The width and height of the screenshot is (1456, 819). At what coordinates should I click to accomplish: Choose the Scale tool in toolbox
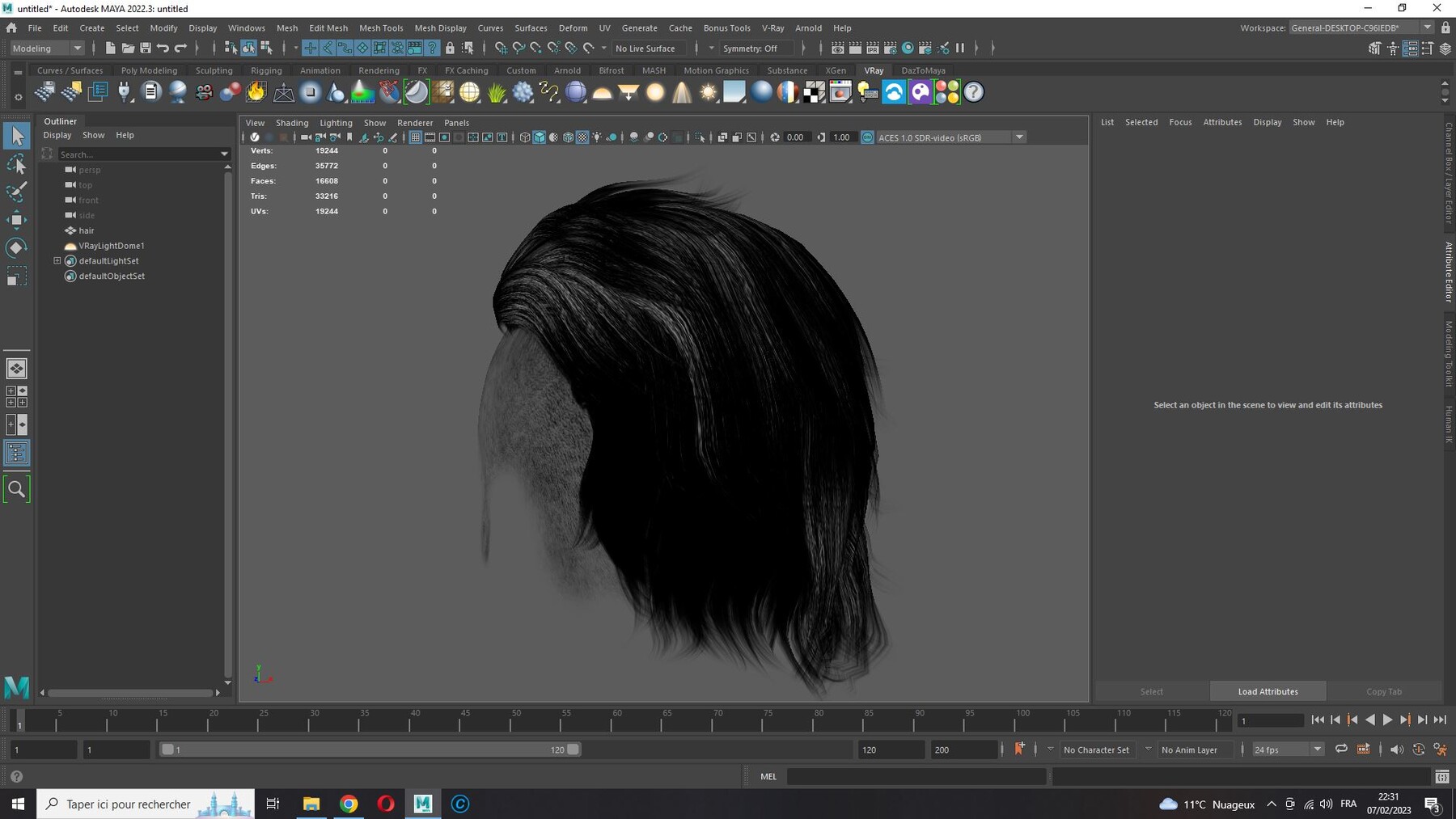16,277
